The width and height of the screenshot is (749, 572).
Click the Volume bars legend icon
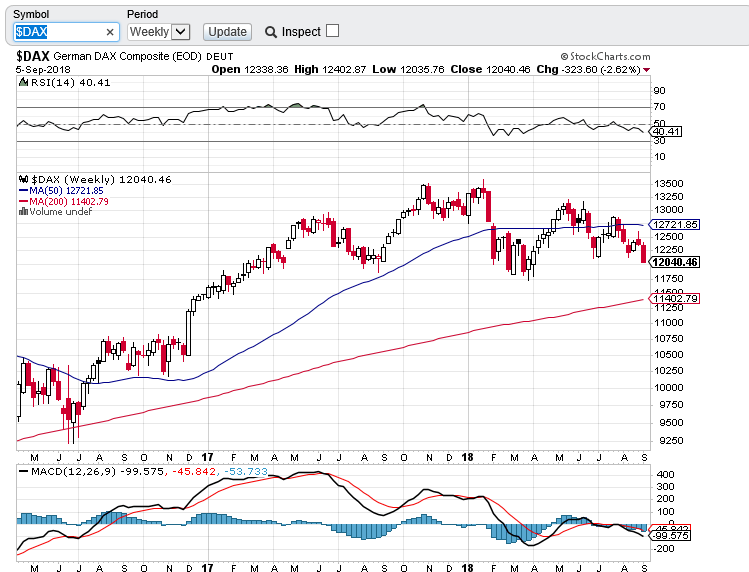click(23, 211)
